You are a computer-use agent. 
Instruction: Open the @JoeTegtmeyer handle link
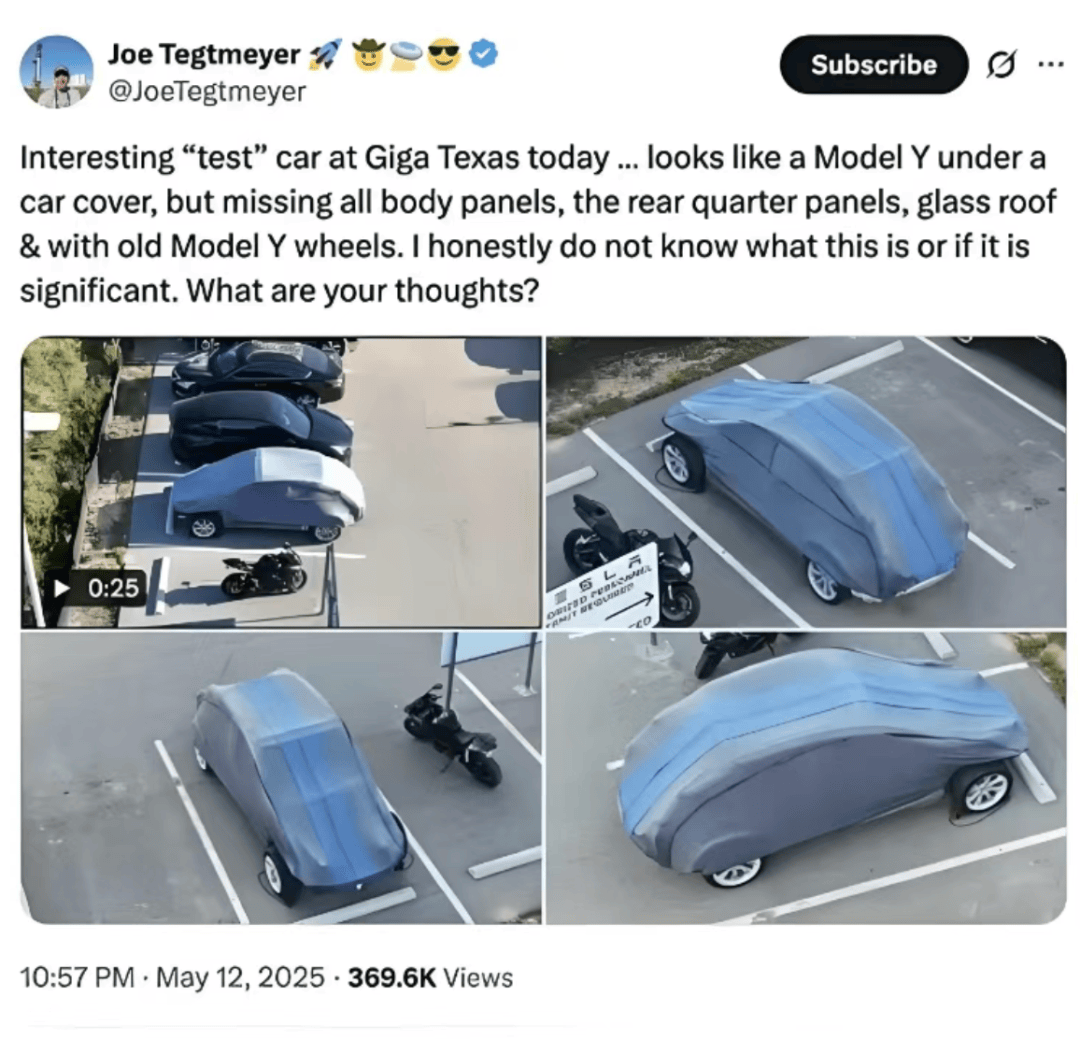[x=207, y=91]
